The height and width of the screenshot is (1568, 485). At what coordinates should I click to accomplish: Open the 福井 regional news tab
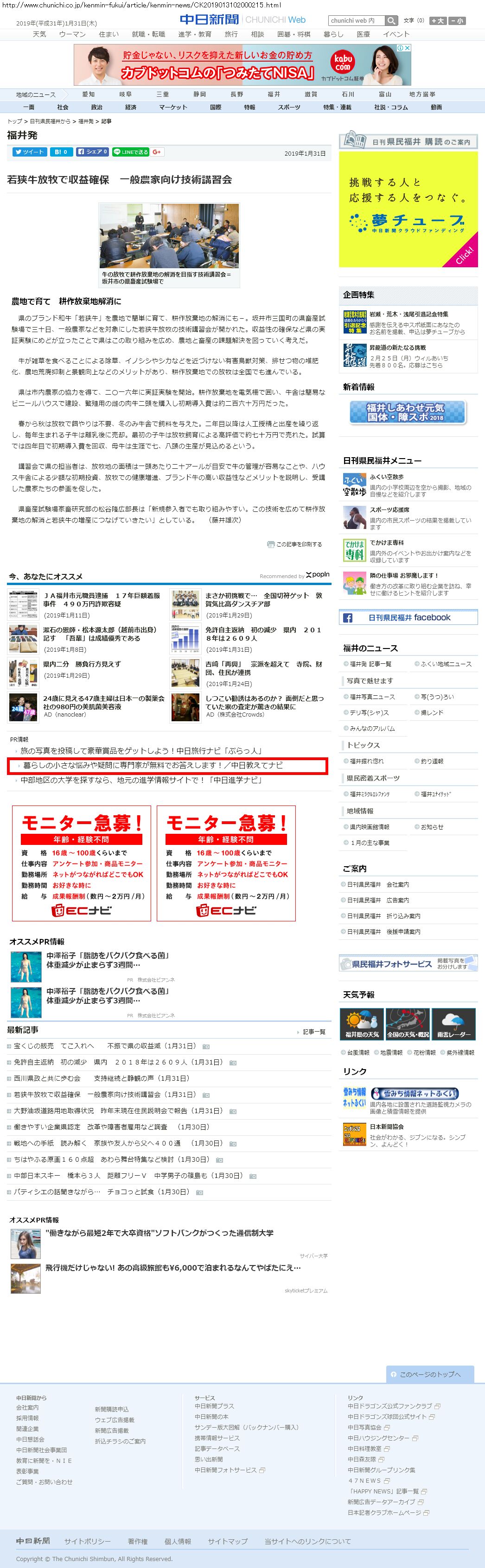[x=274, y=94]
